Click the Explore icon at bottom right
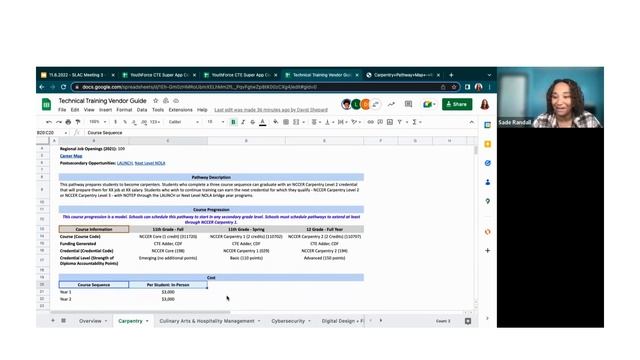 click(468, 321)
